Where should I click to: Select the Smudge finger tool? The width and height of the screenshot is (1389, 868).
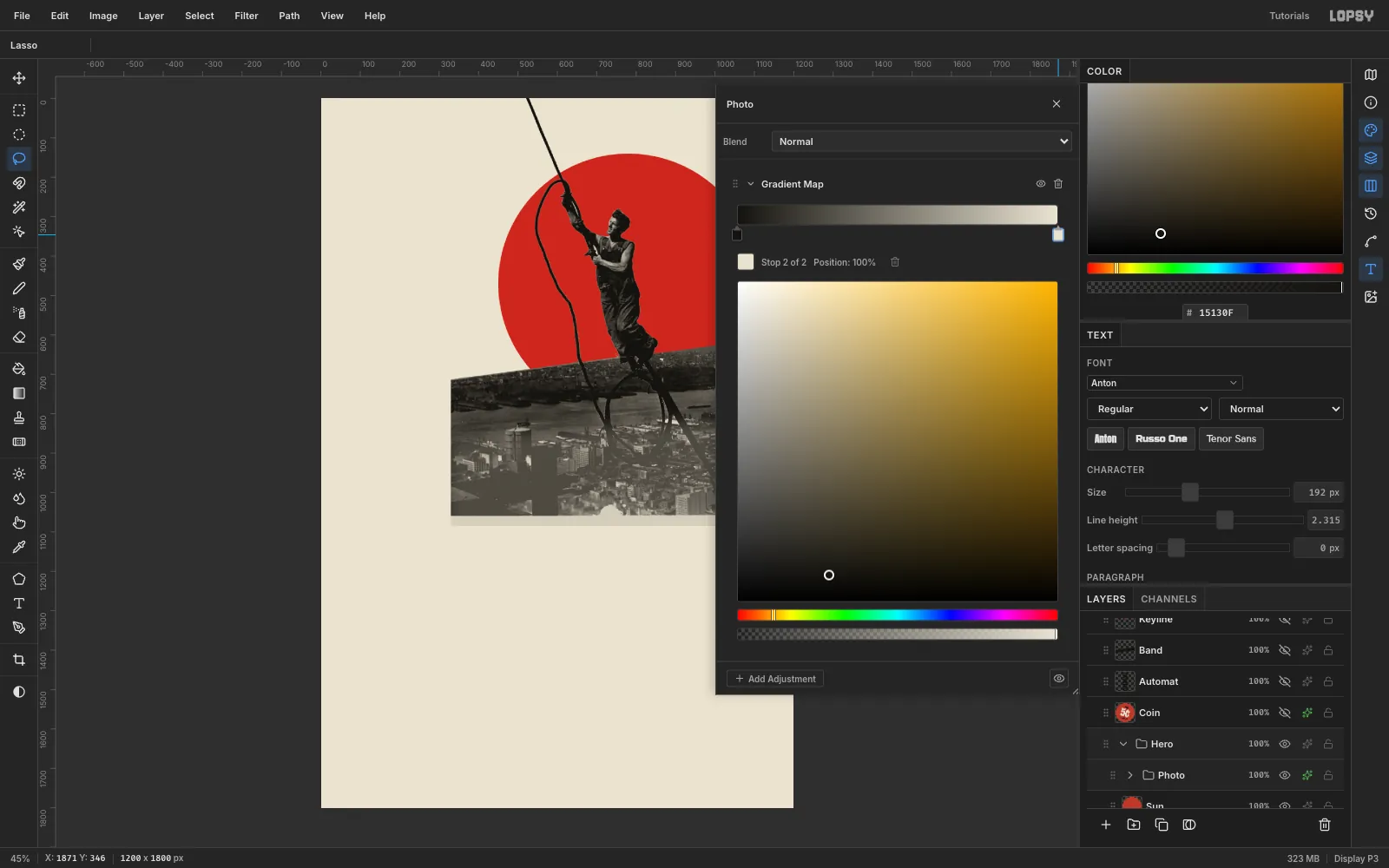(x=19, y=523)
